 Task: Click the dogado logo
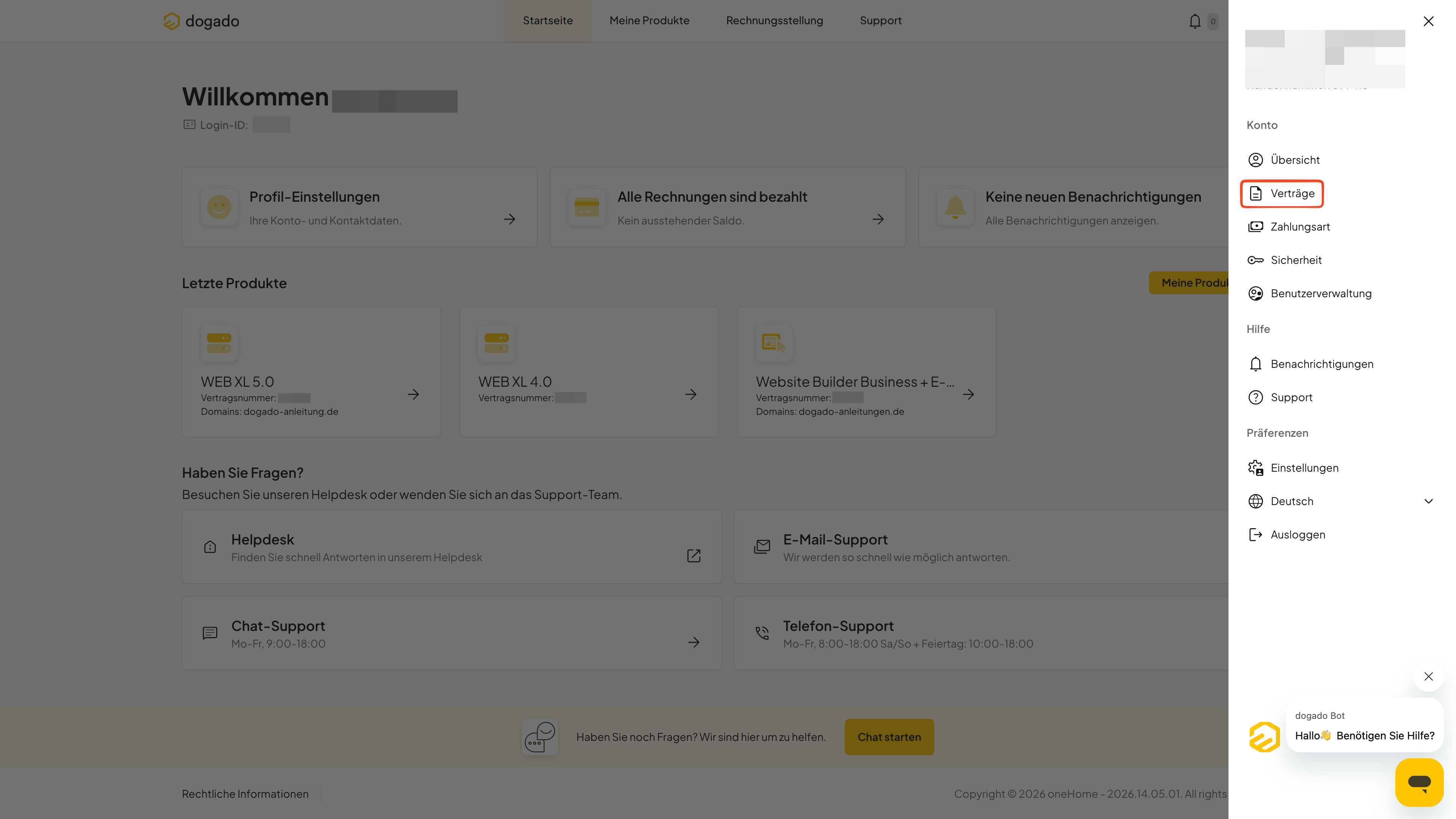[201, 21]
